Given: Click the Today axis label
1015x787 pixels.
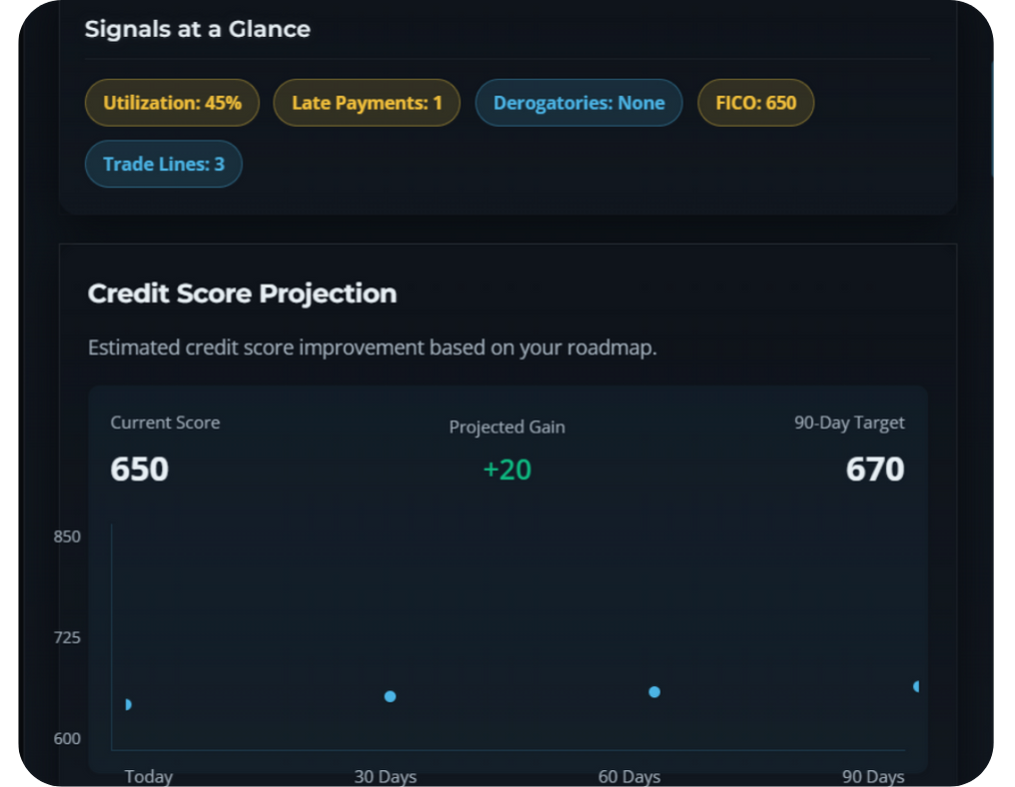Looking at the screenshot, I should (x=148, y=777).
